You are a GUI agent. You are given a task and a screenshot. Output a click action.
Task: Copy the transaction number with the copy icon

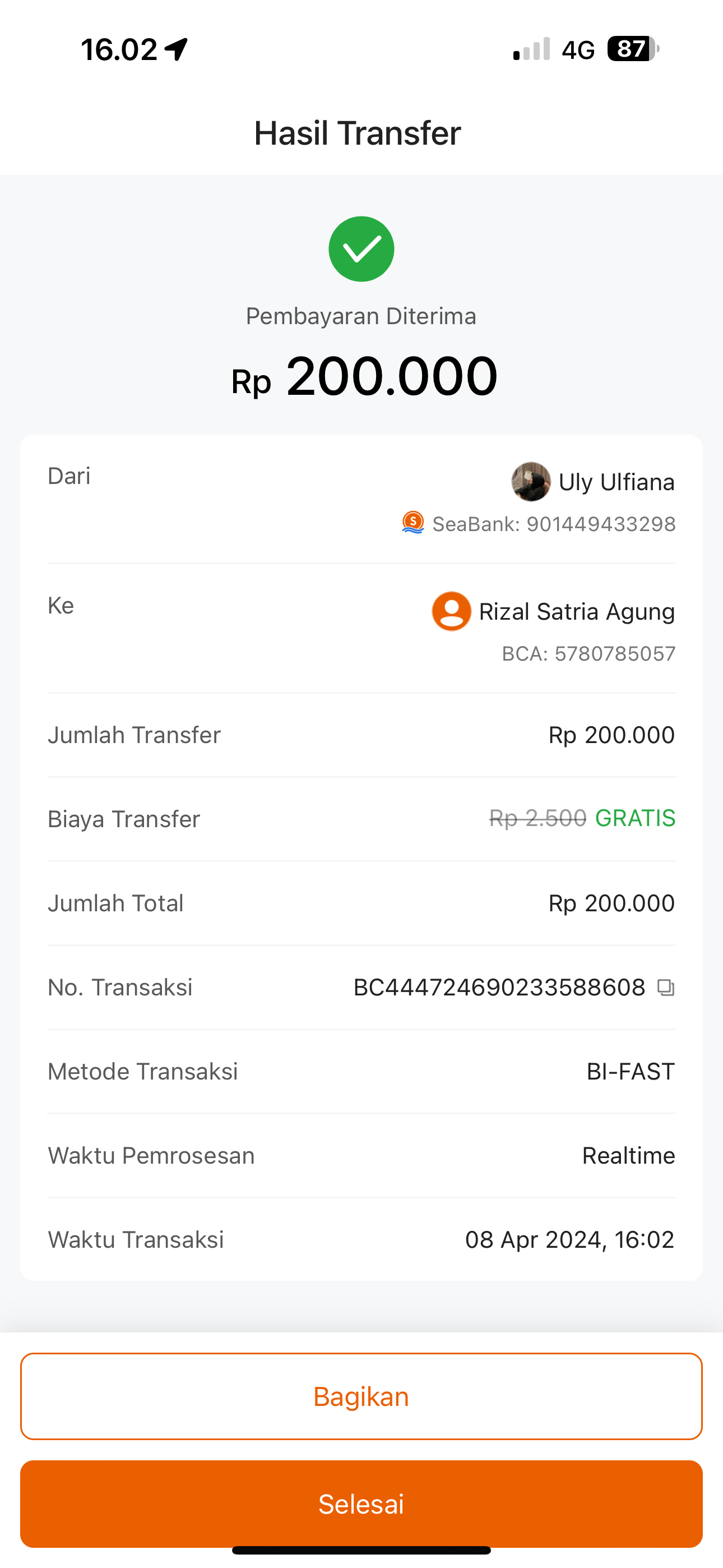click(666, 988)
